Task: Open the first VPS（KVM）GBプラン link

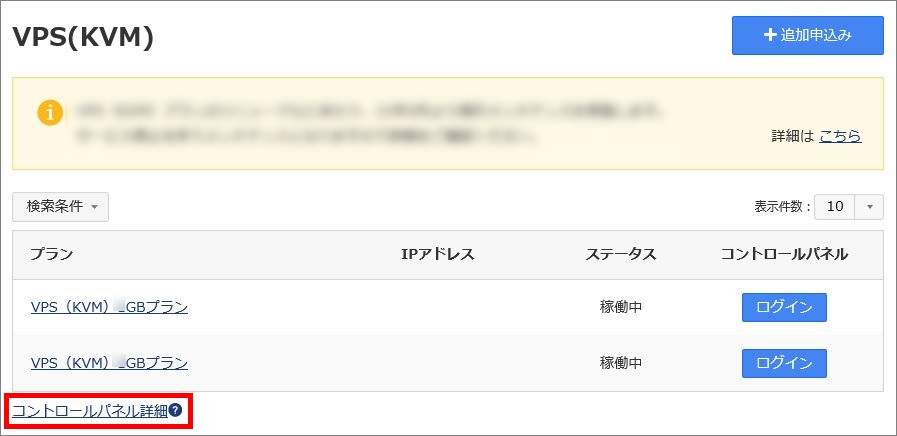Action: (109, 308)
